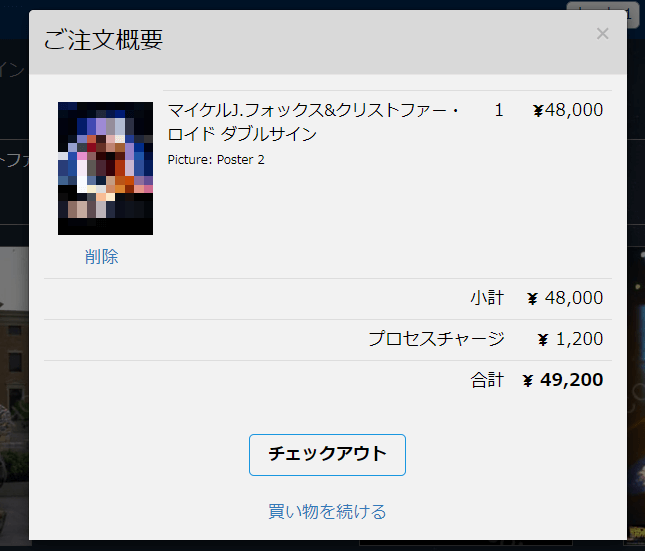
Task: Click the bold total ¥ 49,200
Action: point(563,380)
